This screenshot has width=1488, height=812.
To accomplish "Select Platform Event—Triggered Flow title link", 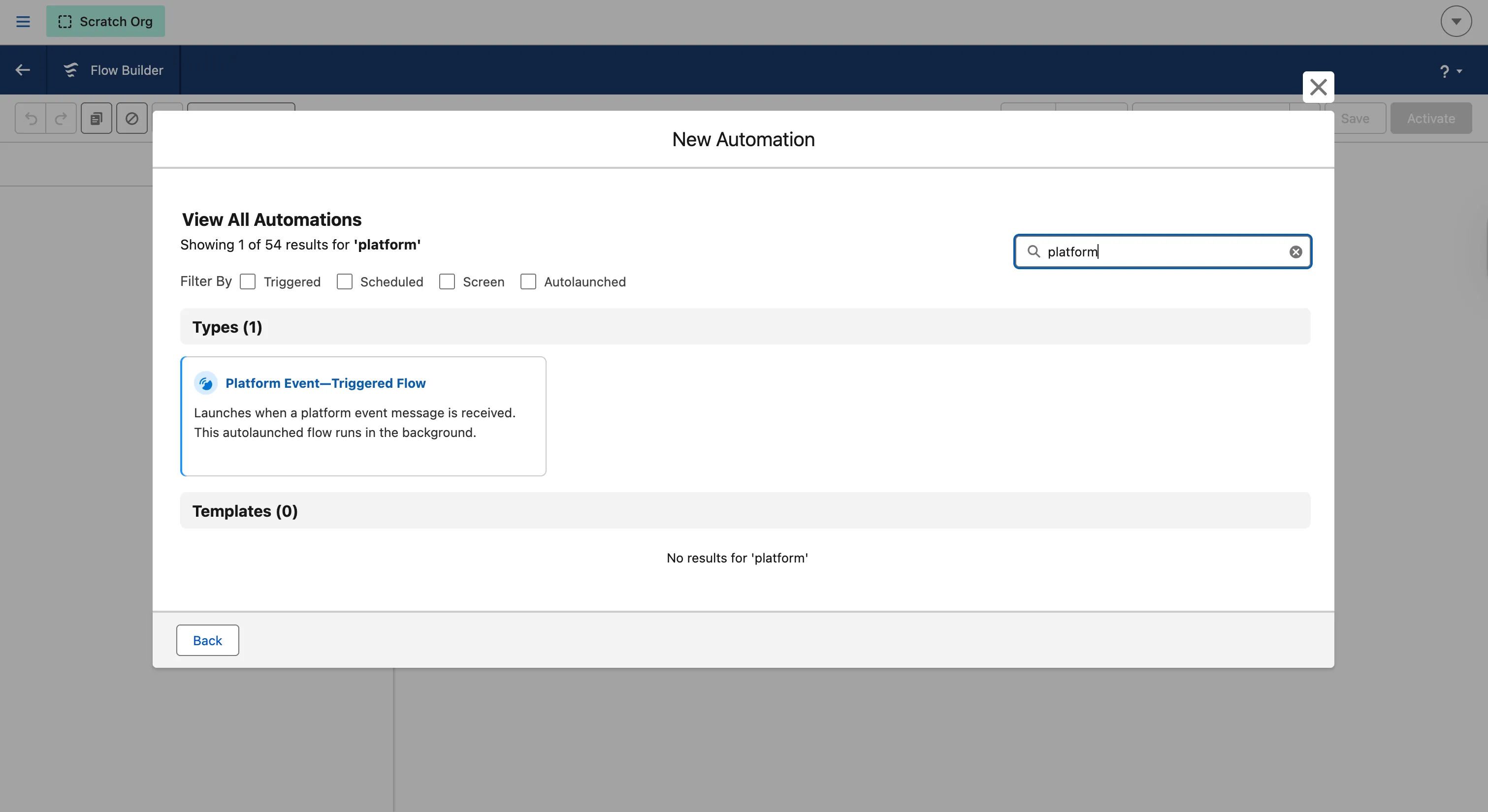I will point(325,383).
